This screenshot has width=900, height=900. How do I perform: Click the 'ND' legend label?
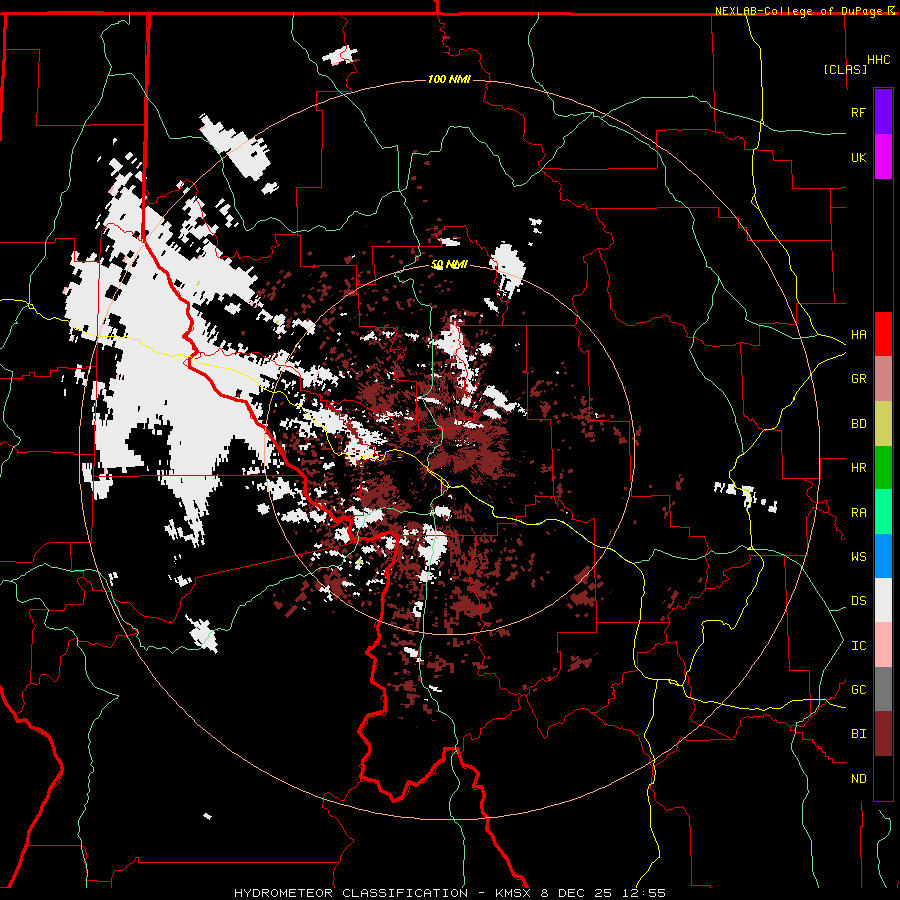click(858, 779)
